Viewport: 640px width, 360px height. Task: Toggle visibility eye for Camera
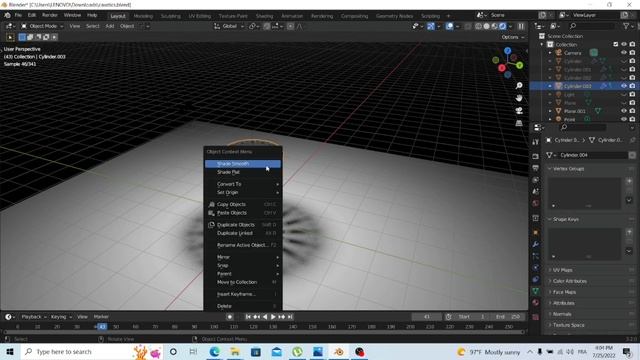point(624,53)
